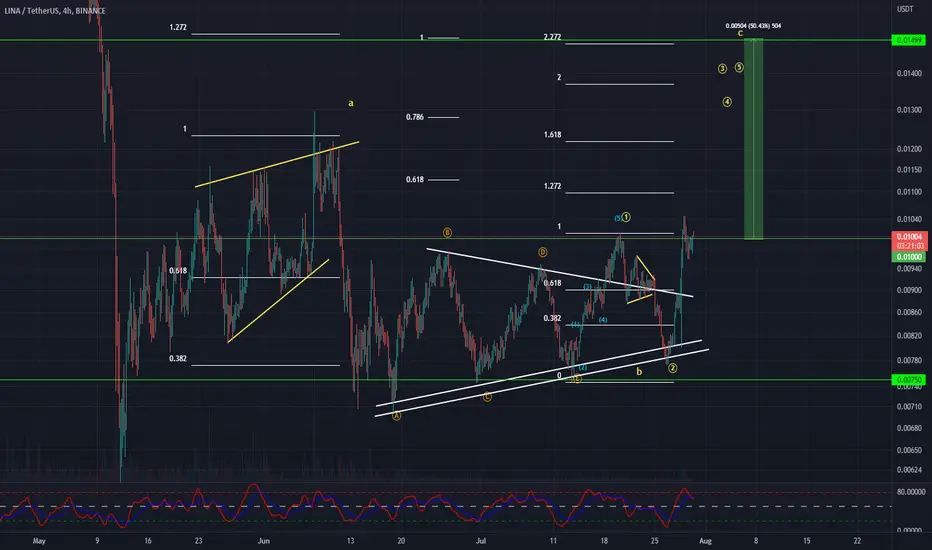Select the orange circled E wave label

pos(577,379)
